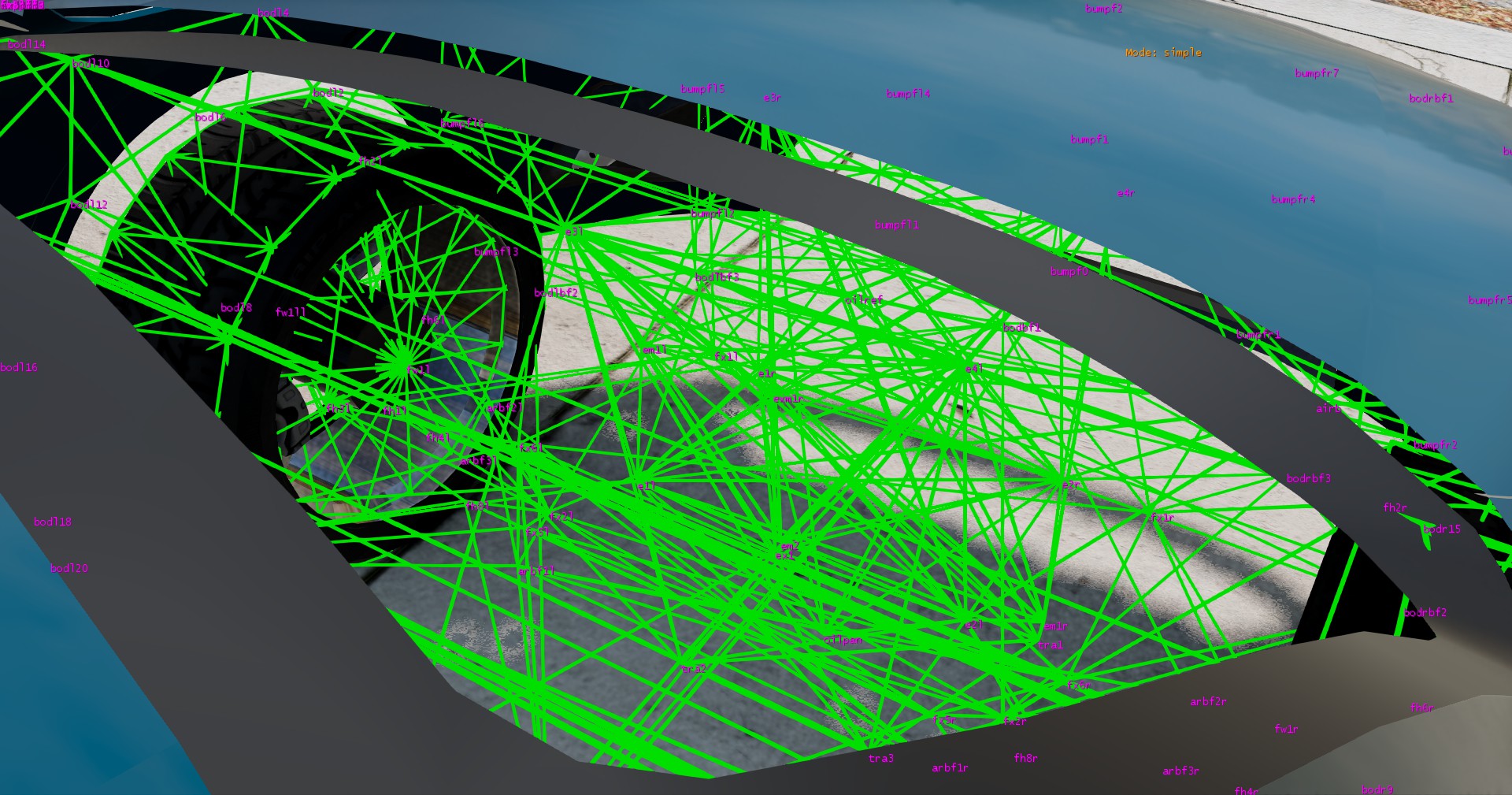Click the "bodr9" node label
The width and height of the screenshot is (1512, 795).
(x=1377, y=789)
